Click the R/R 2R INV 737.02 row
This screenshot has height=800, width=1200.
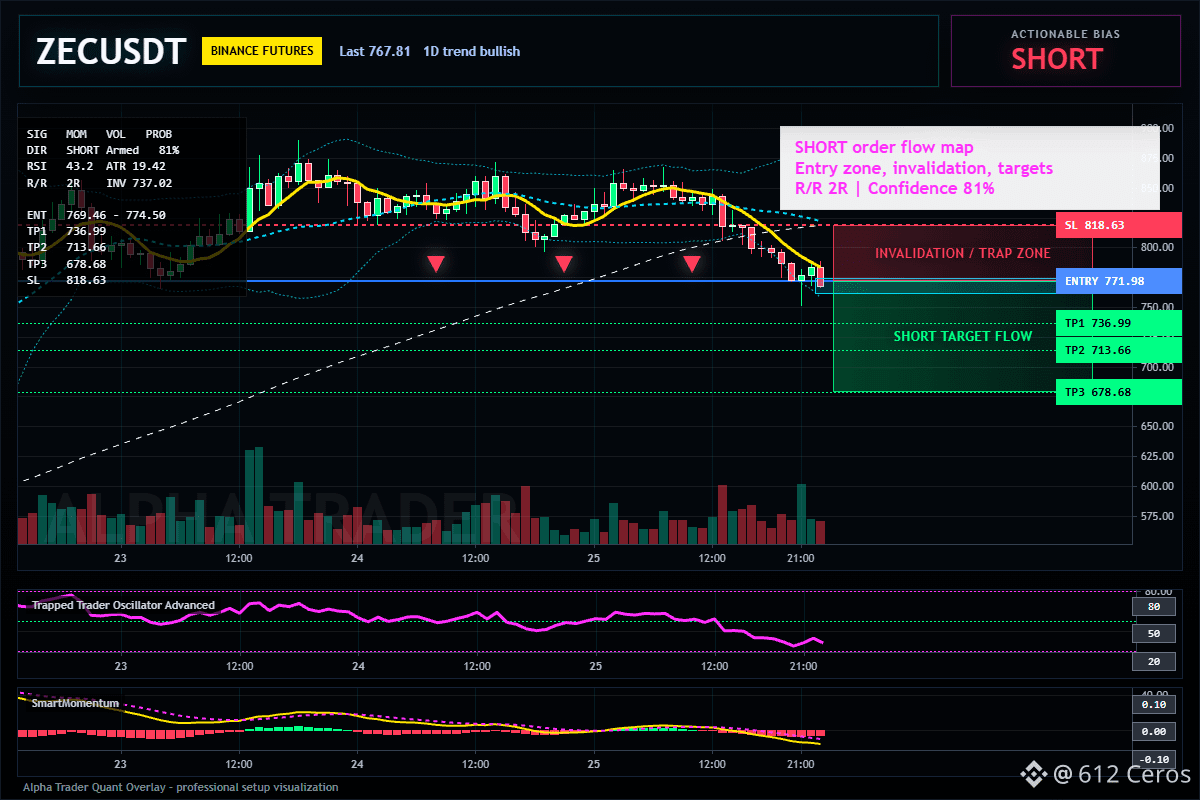pos(99,183)
